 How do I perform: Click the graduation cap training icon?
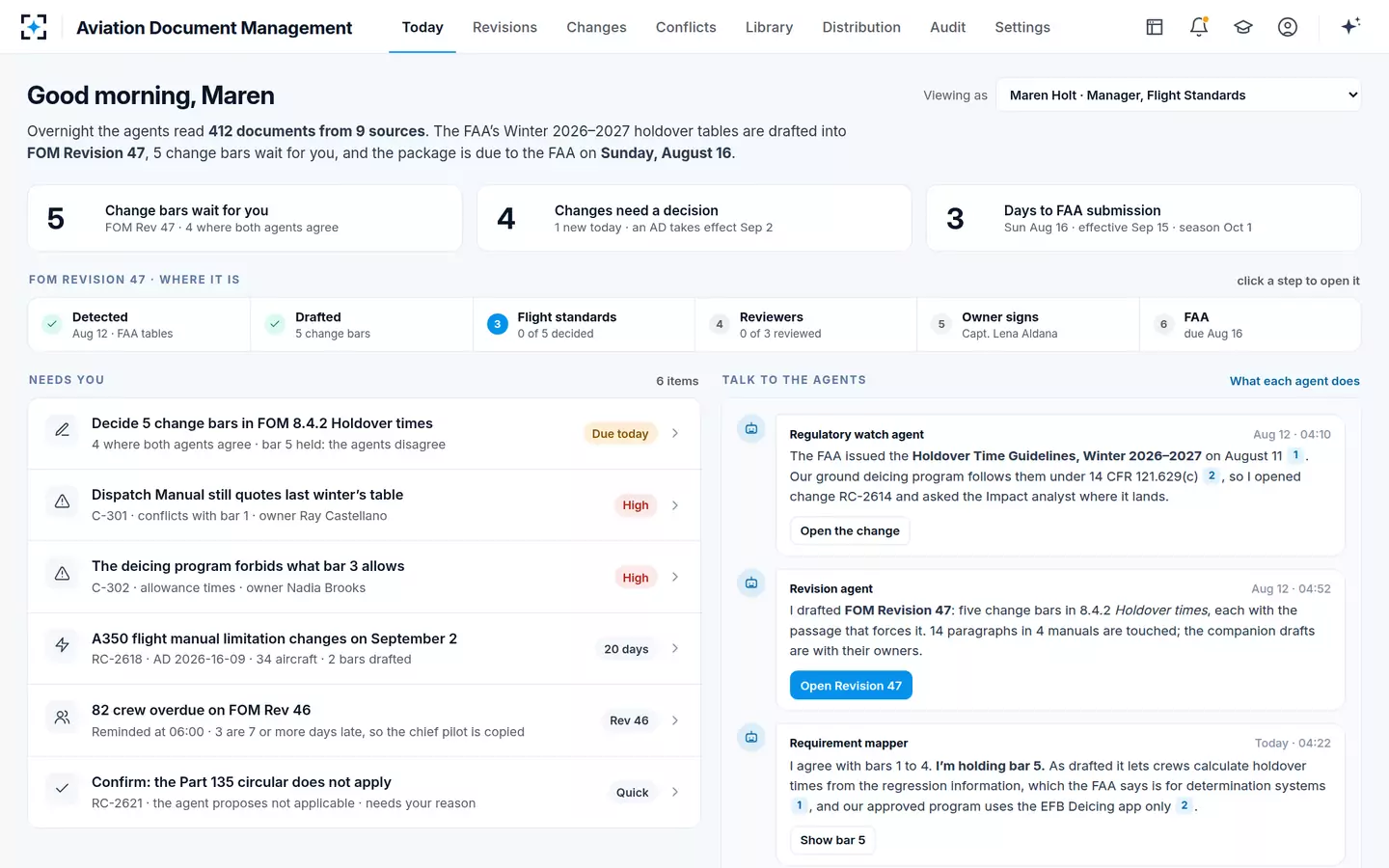[x=1243, y=27]
